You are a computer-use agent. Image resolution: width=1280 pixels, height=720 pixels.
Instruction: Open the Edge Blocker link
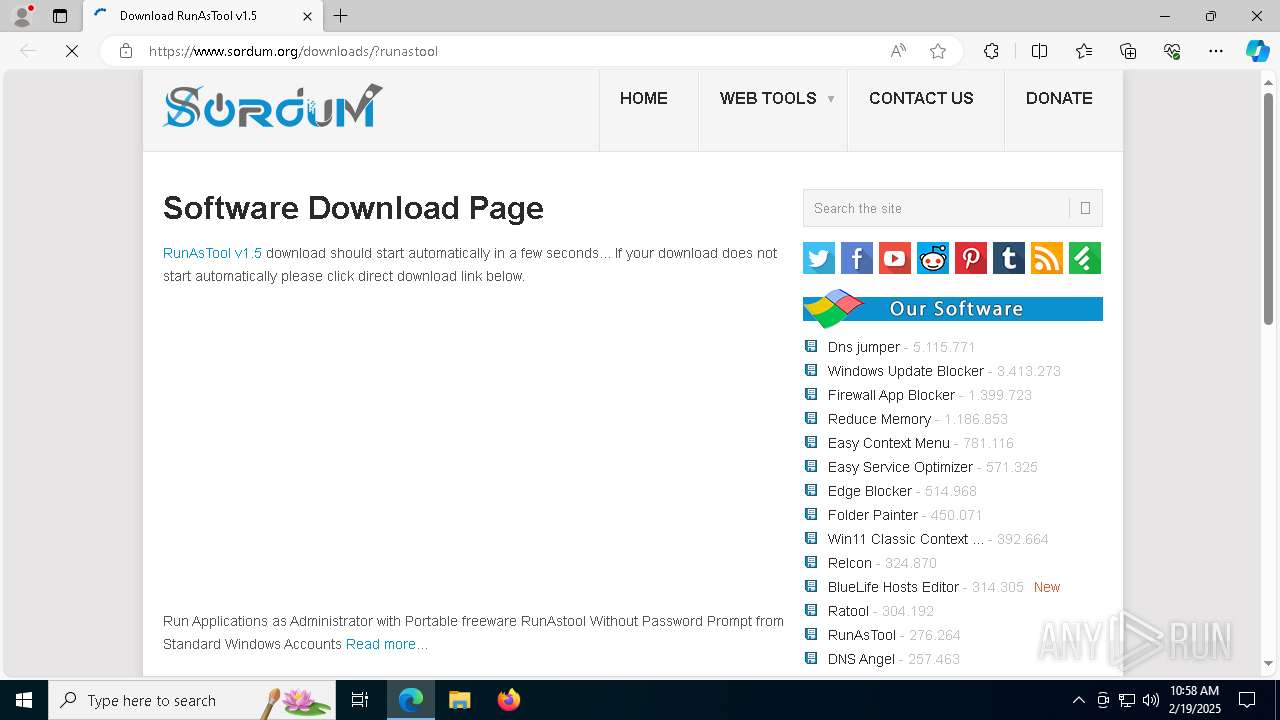click(x=870, y=491)
